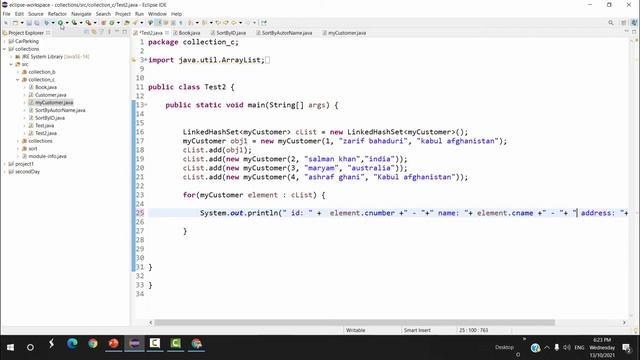The height and width of the screenshot is (360, 640).
Task: Open the Refactor menu
Action: pos(57,14)
